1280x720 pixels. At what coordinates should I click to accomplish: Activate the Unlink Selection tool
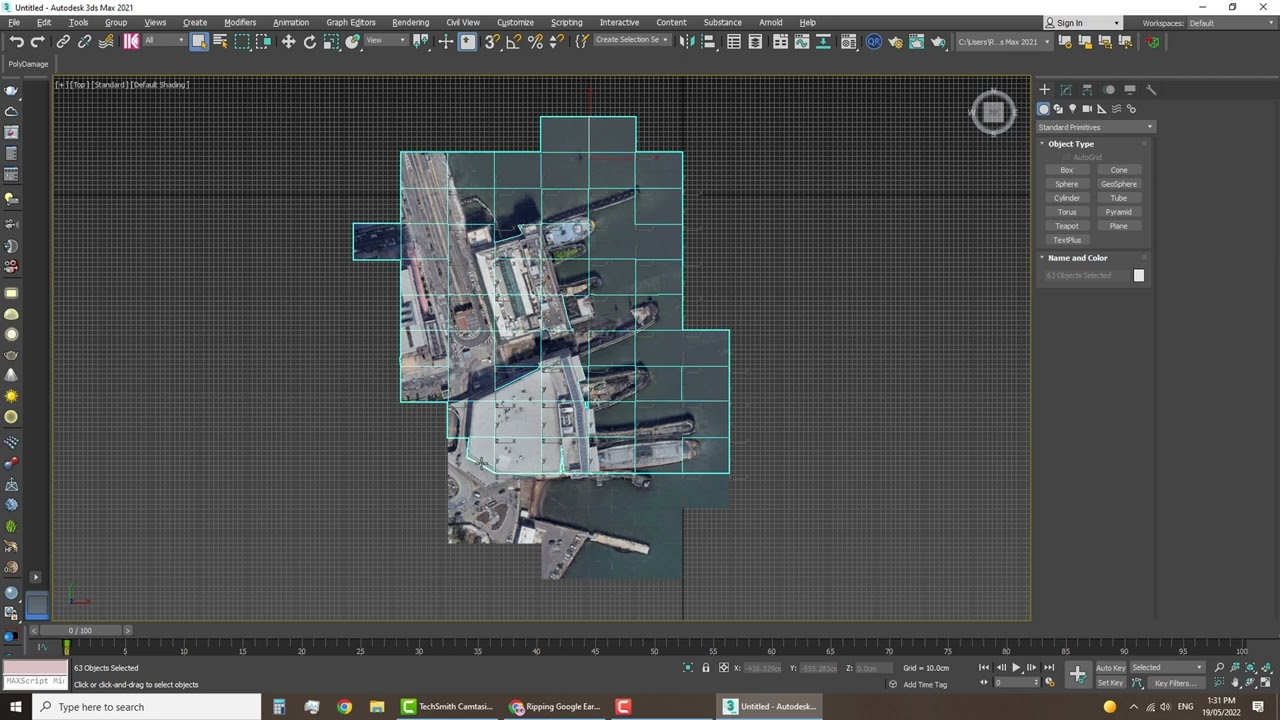85,41
